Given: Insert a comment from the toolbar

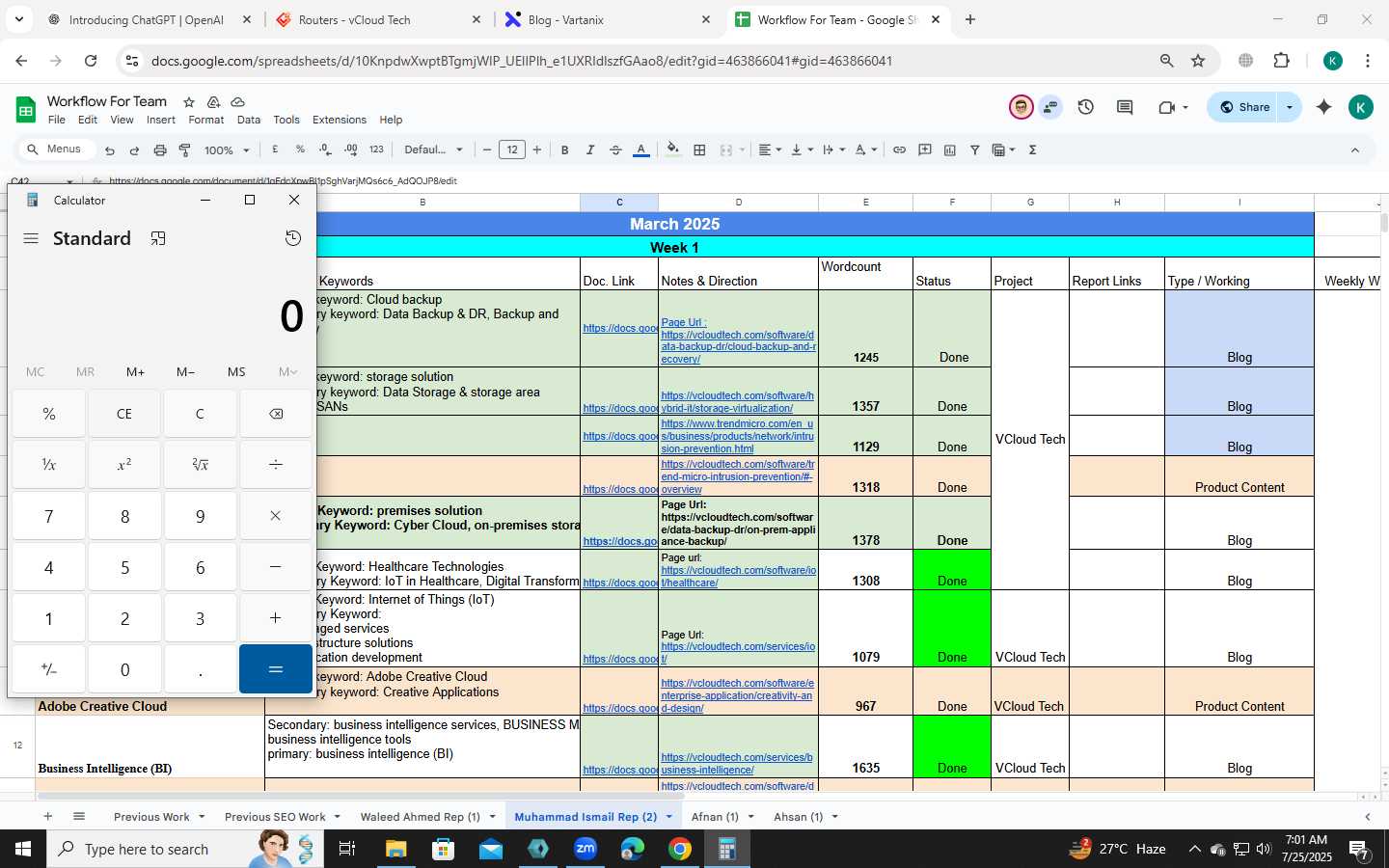Looking at the screenshot, I should 925,149.
